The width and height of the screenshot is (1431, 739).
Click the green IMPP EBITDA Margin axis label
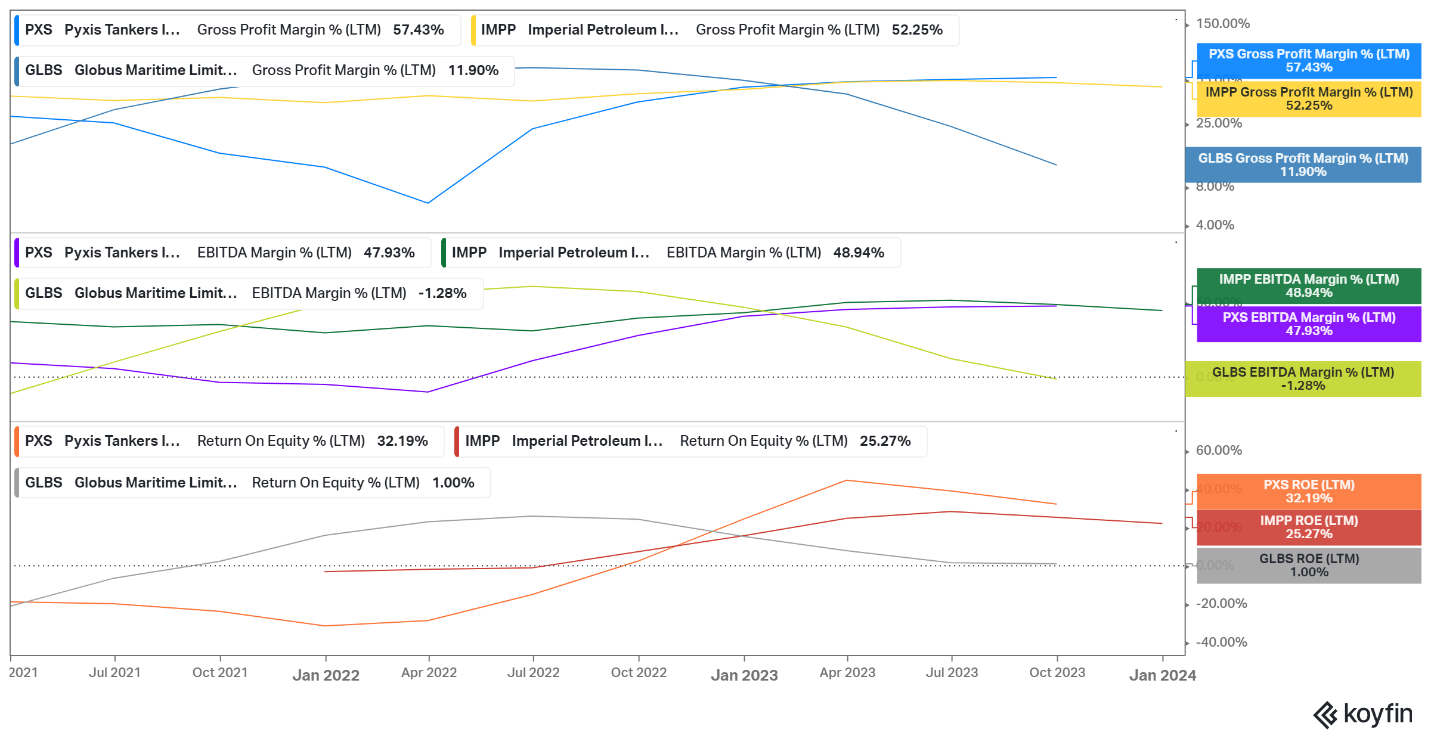1308,286
